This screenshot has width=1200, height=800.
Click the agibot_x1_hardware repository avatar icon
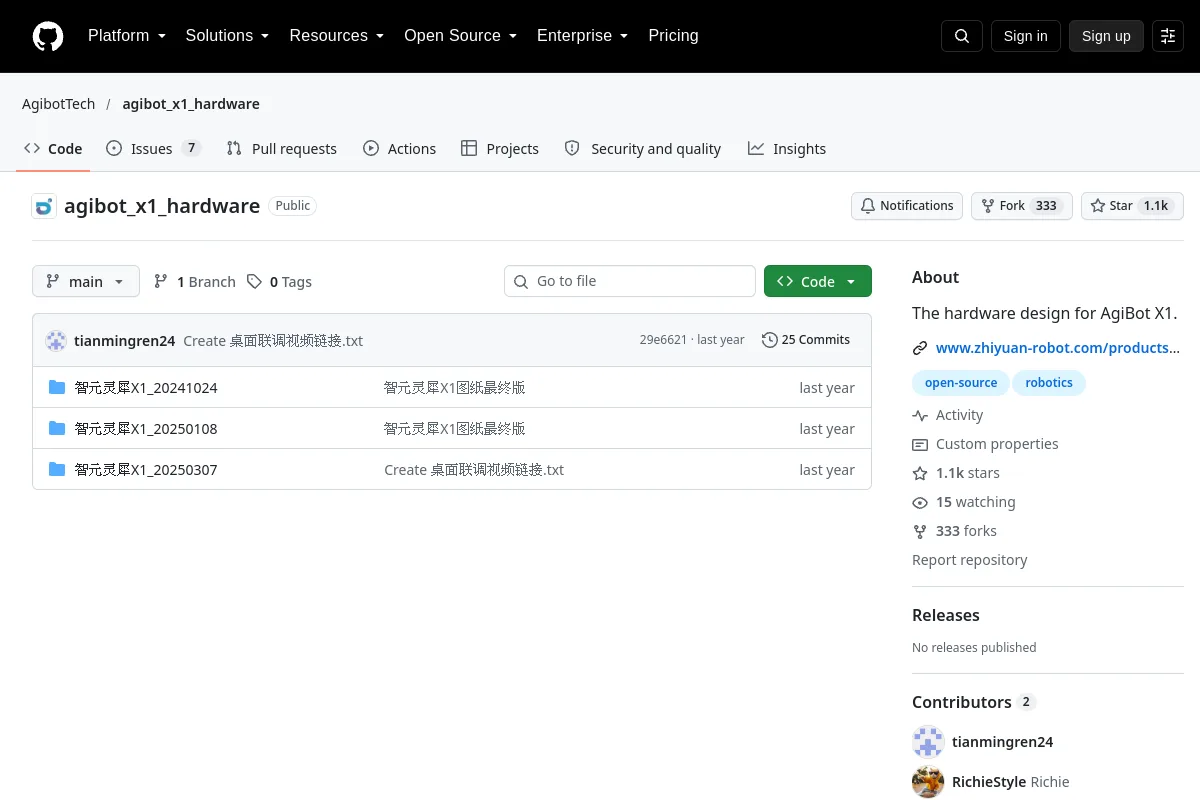point(44,206)
